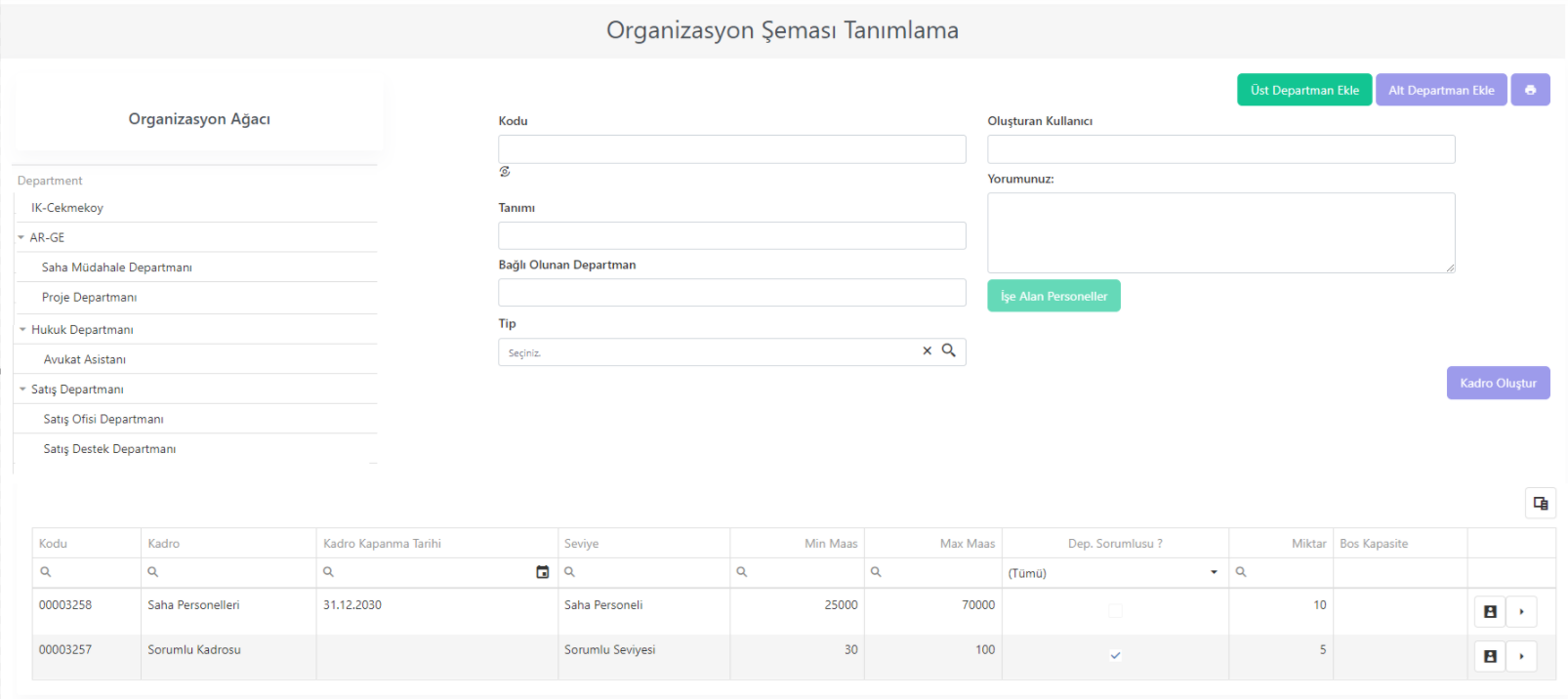The height and width of the screenshot is (699, 1568).
Task: Select Proje Departmanı in the tree
Action: pos(90,298)
